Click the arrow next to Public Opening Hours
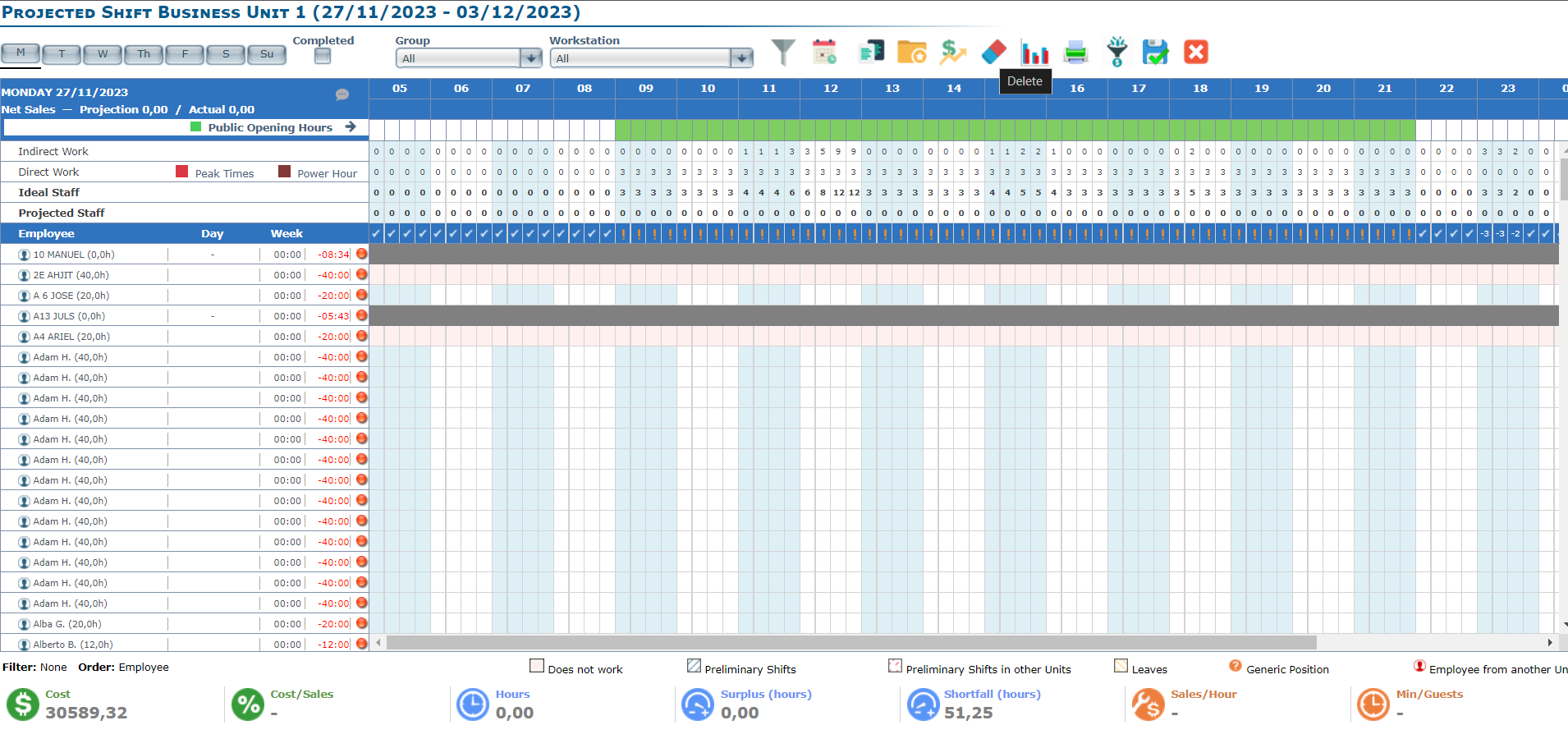 click(x=351, y=126)
